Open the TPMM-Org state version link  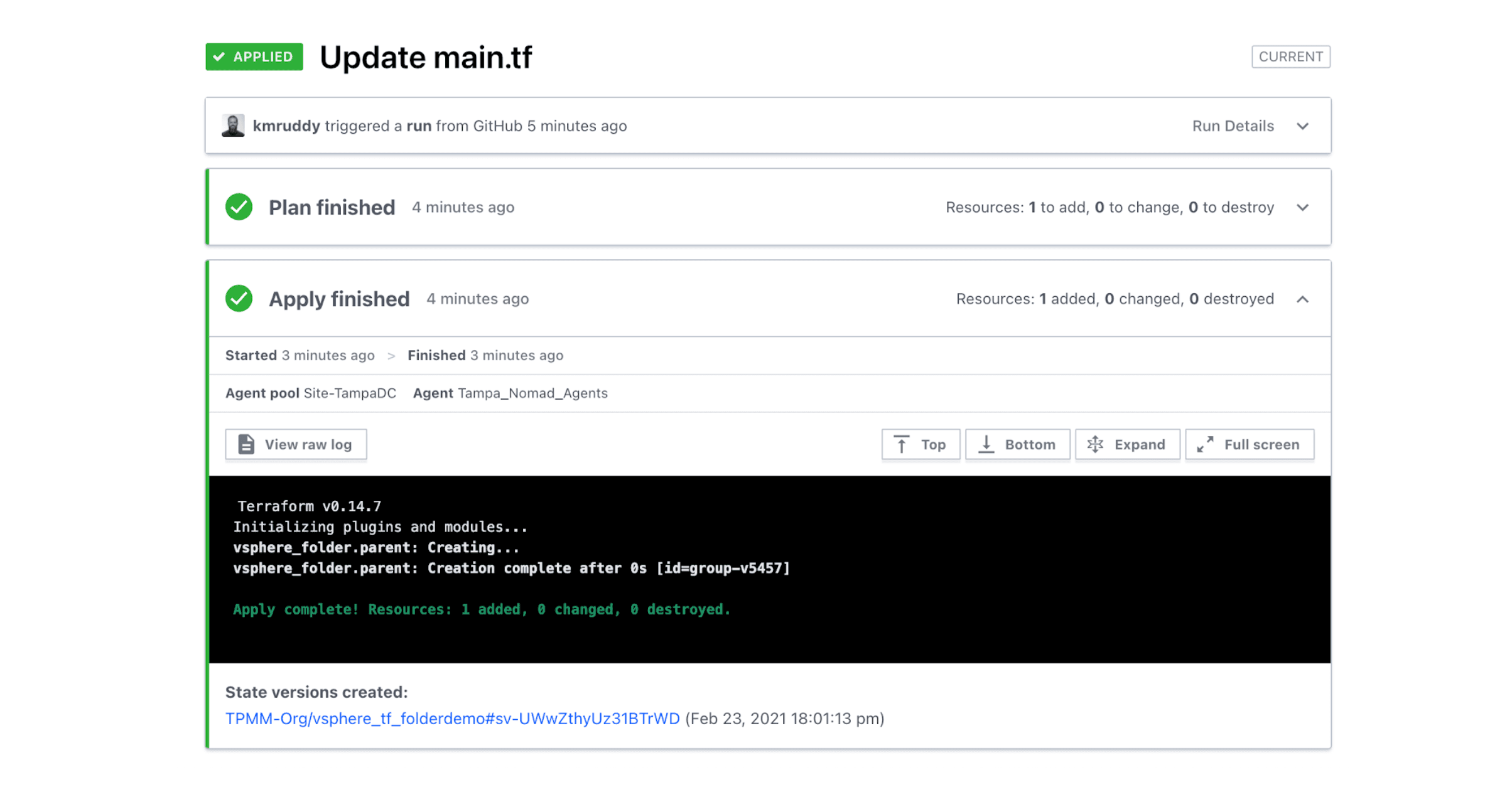452,719
